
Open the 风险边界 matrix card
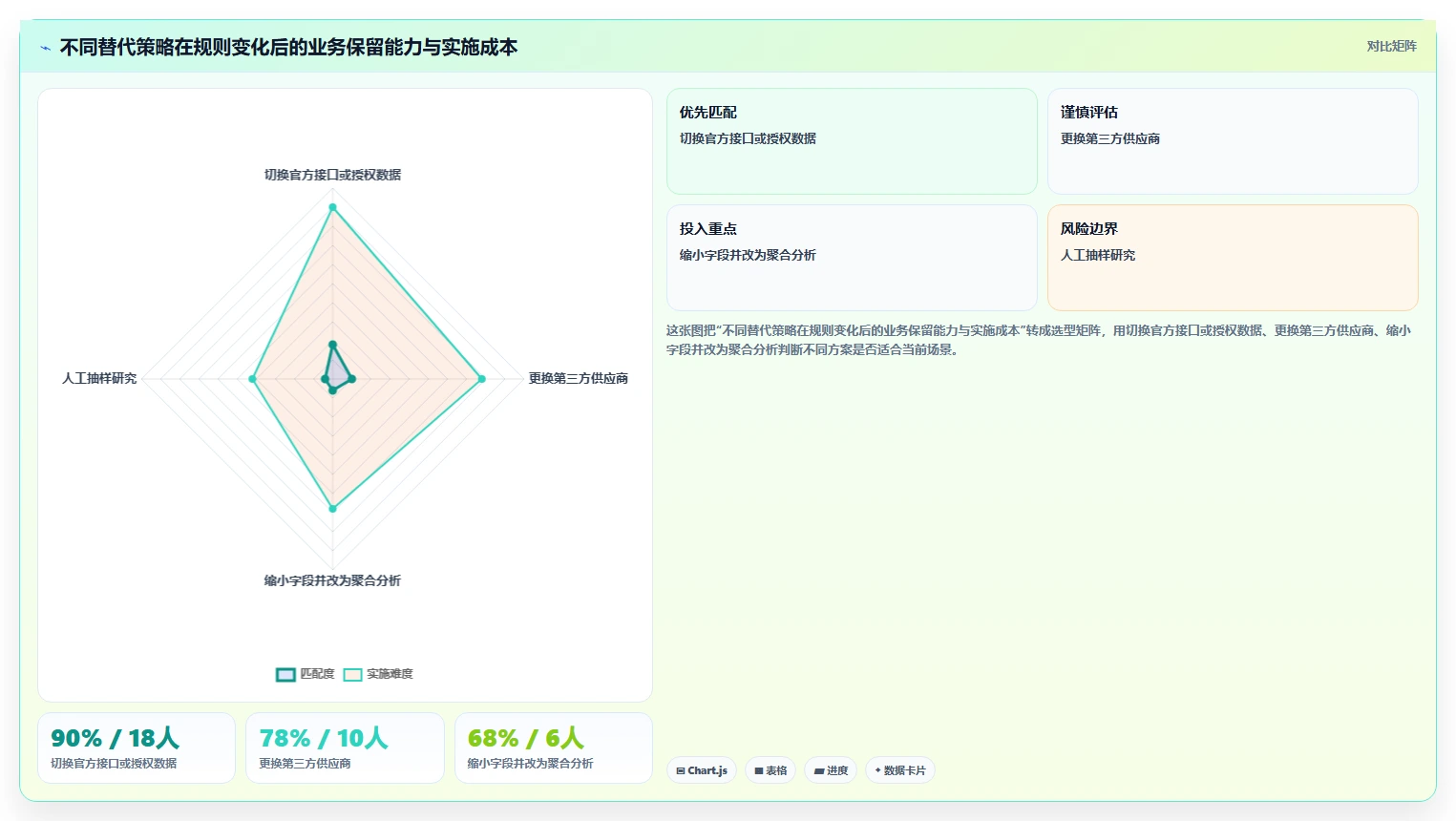1233,258
